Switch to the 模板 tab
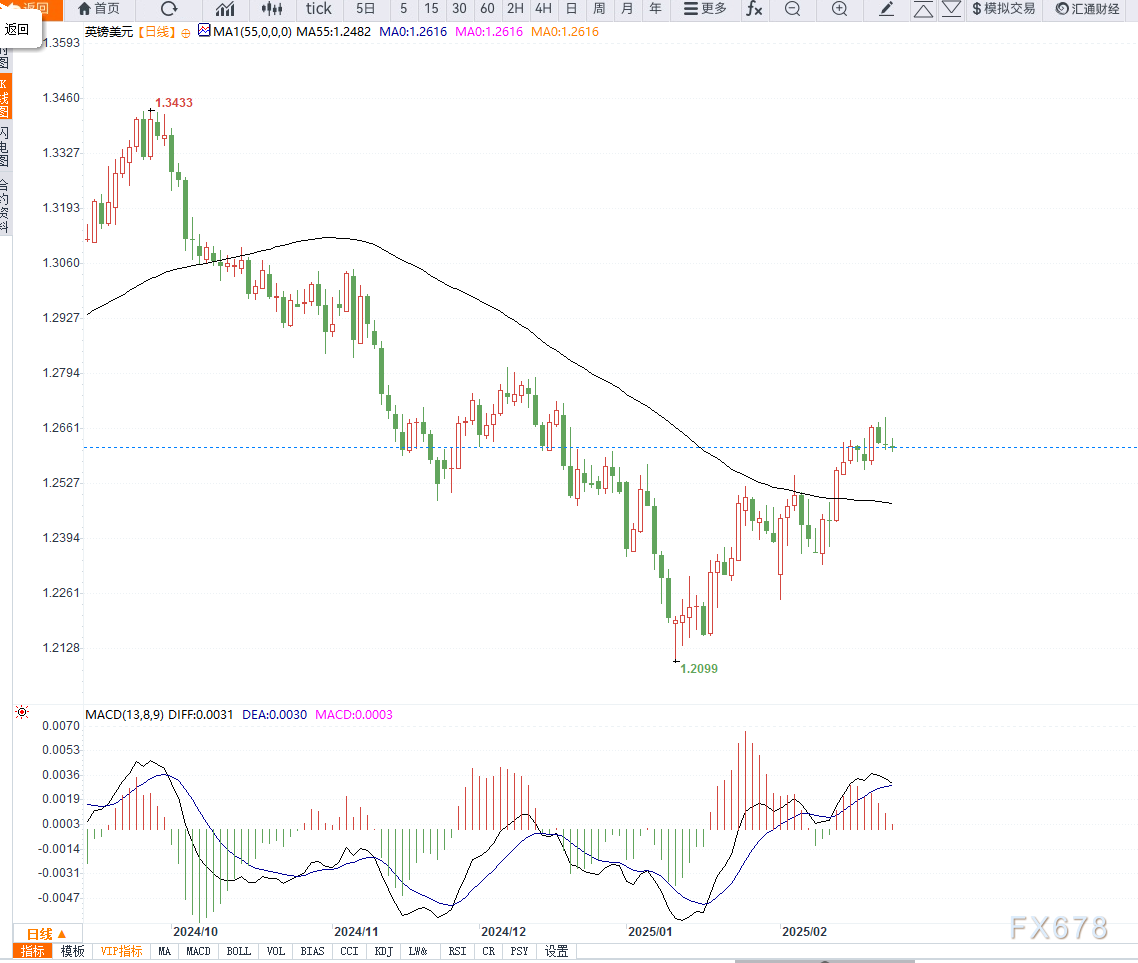 (x=72, y=951)
